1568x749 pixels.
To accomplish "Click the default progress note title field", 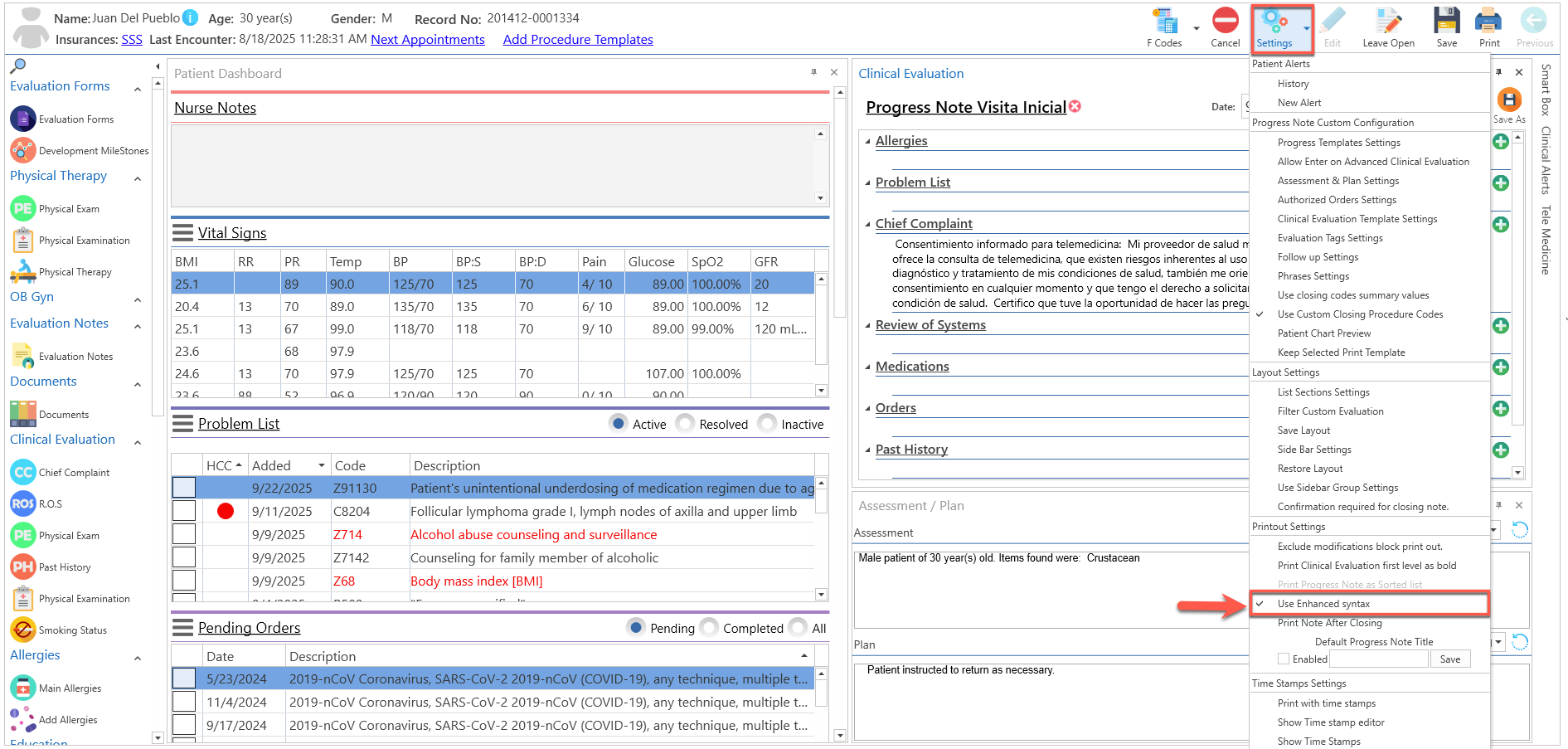I will (x=1379, y=659).
